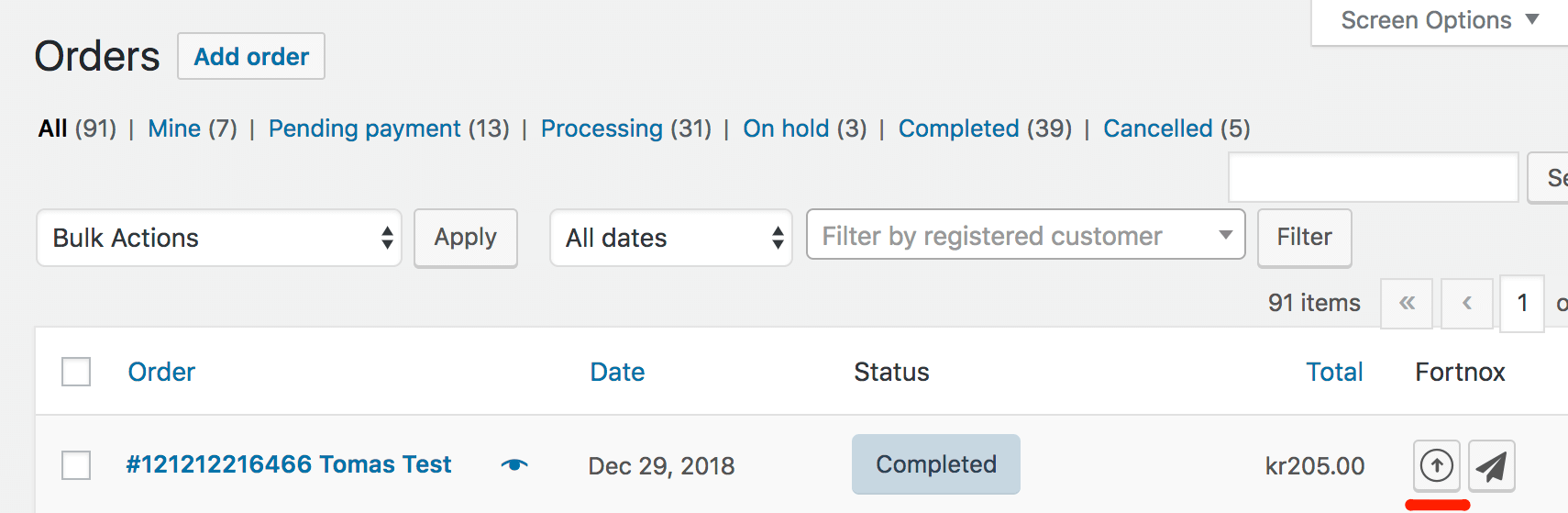The image size is (1568, 513).
Task: Click the Fortnox send paper plane icon
Action: click(1491, 466)
